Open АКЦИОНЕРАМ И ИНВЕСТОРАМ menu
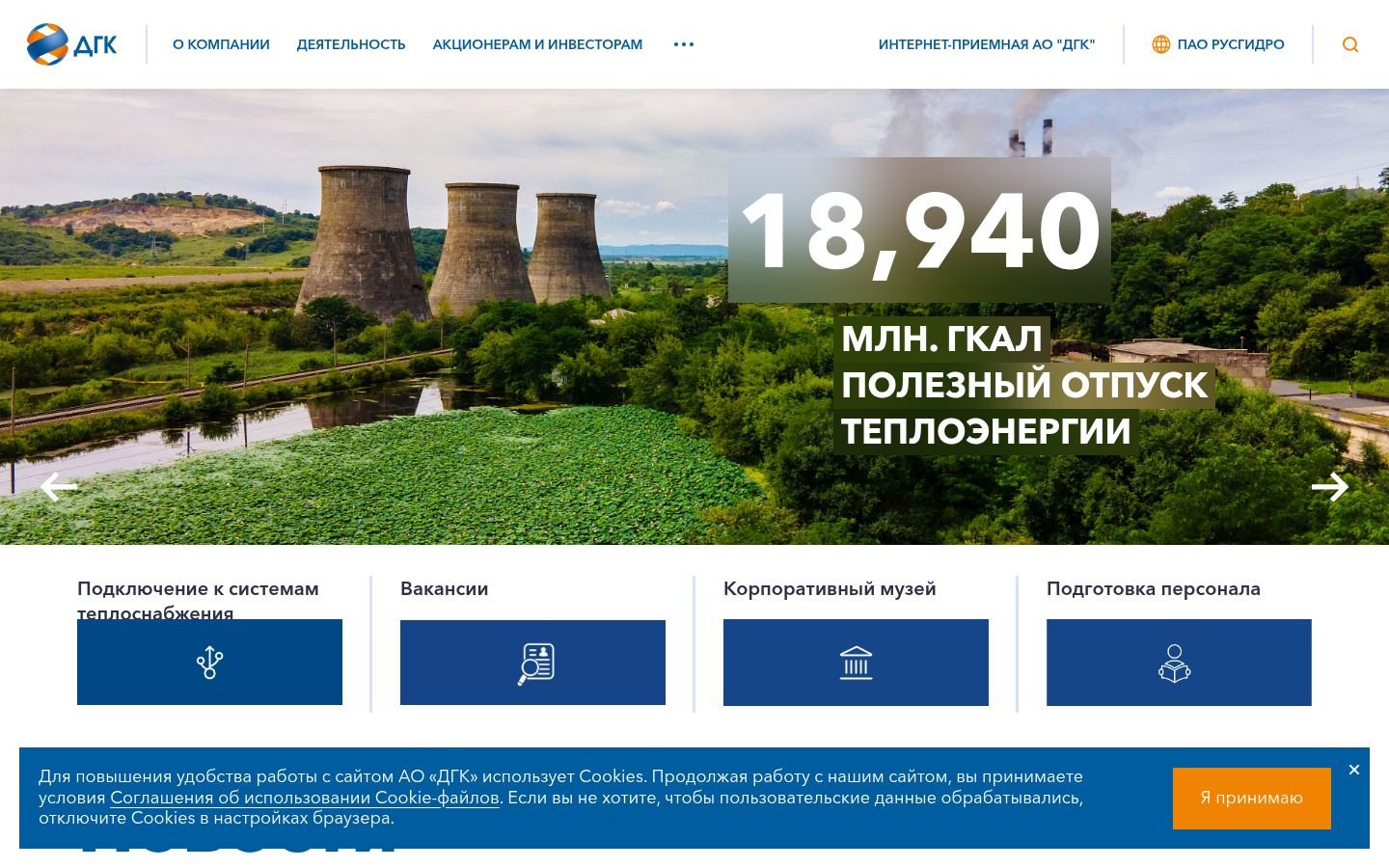Screen dimensions: 1389x868 tap(537, 44)
